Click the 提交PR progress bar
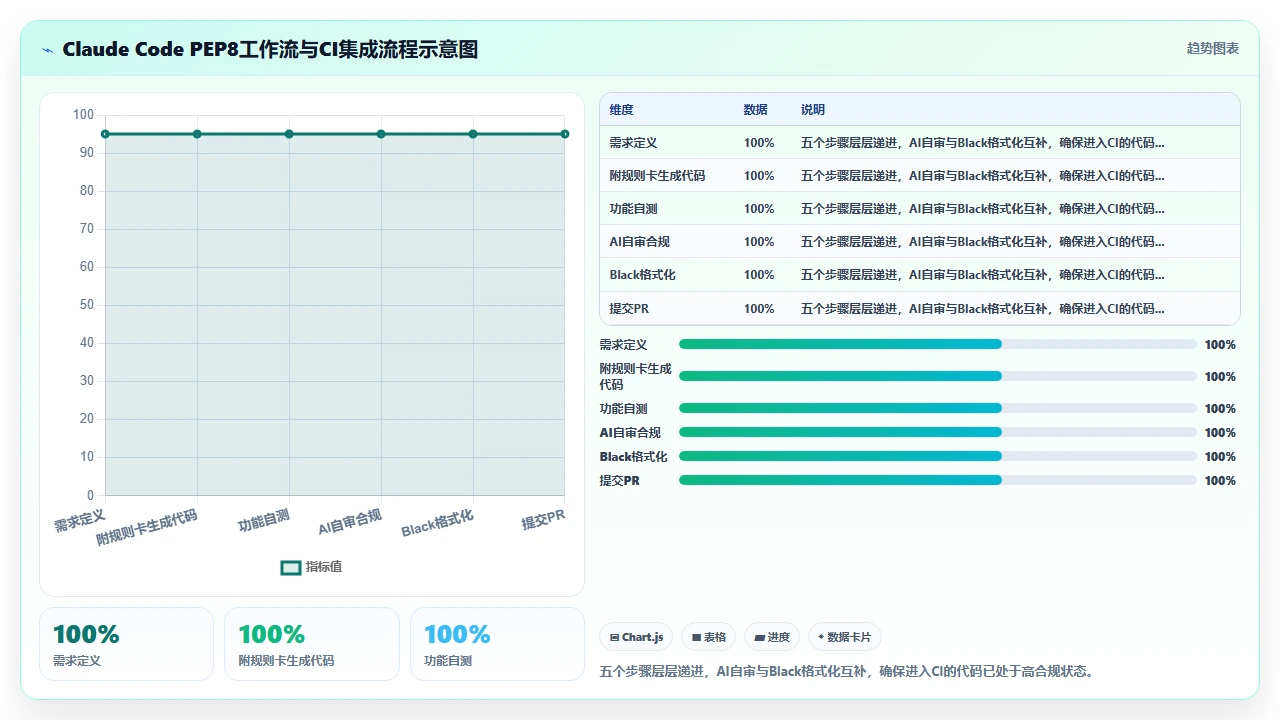This screenshot has width=1280, height=720. (x=938, y=480)
